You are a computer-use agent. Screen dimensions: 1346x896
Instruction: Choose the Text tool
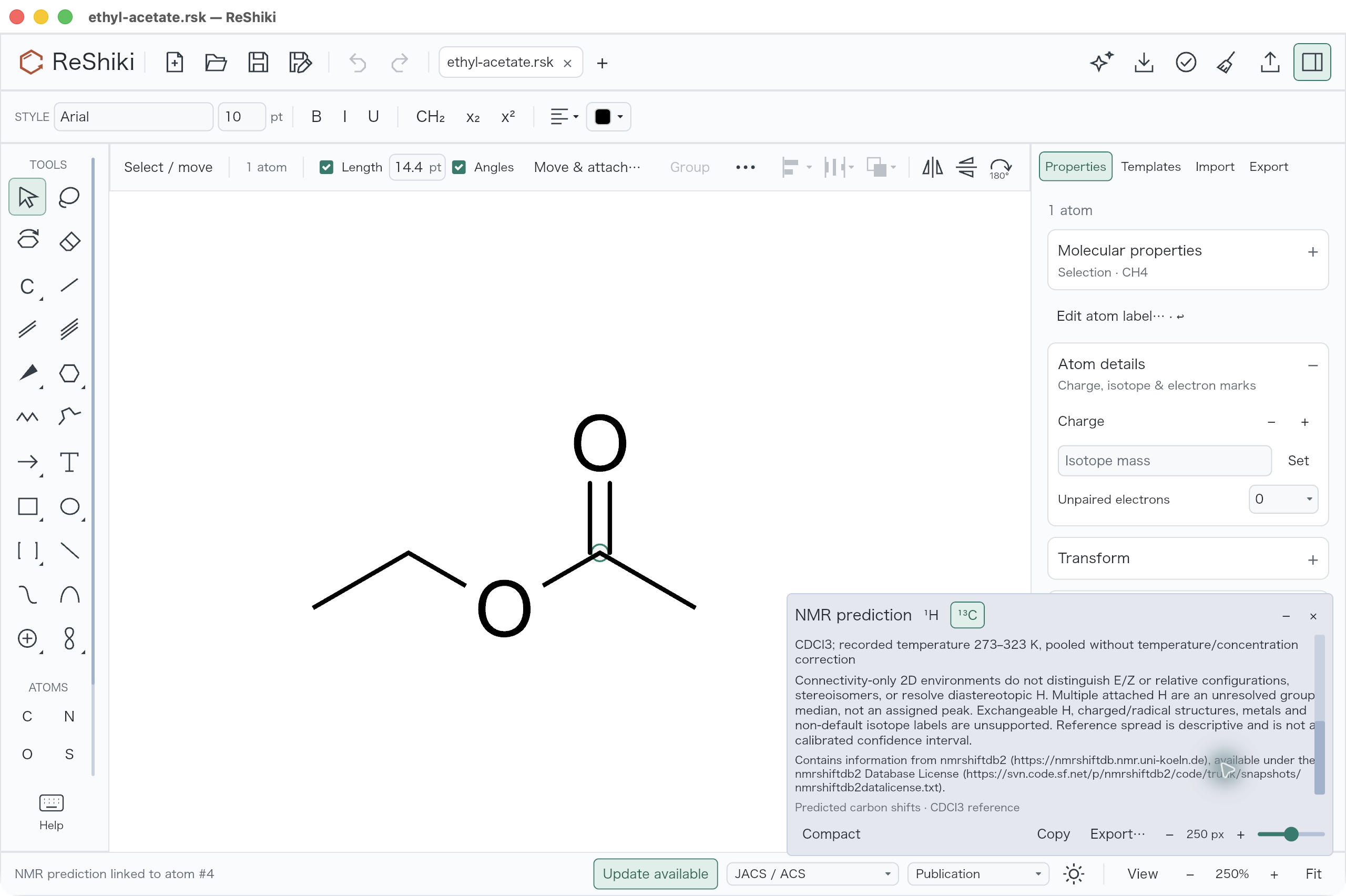(x=69, y=462)
